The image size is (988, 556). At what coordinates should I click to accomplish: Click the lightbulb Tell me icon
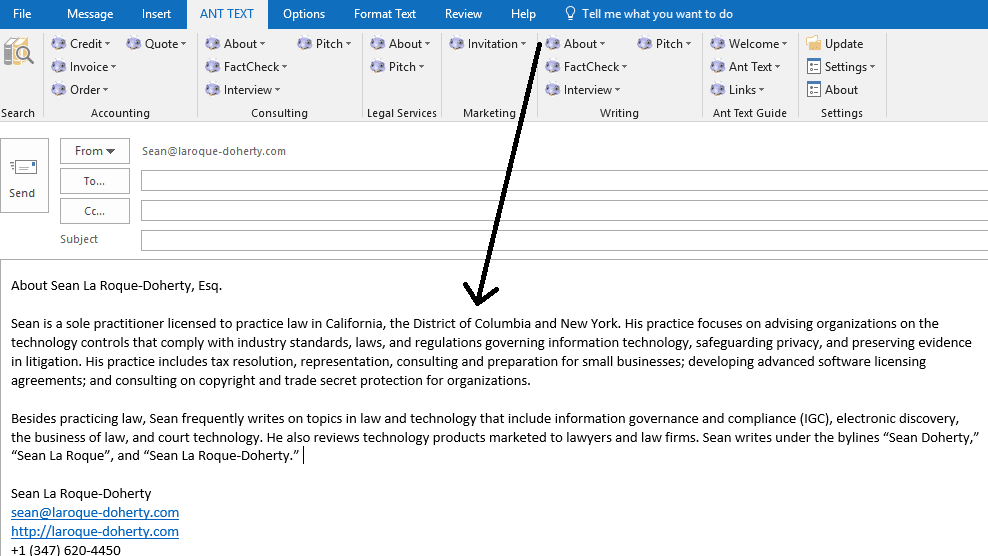570,13
